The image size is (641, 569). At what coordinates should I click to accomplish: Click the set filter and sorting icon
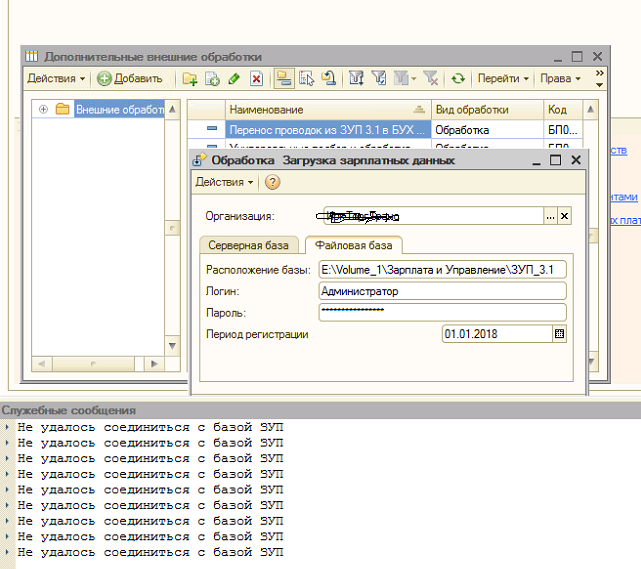(x=356, y=78)
